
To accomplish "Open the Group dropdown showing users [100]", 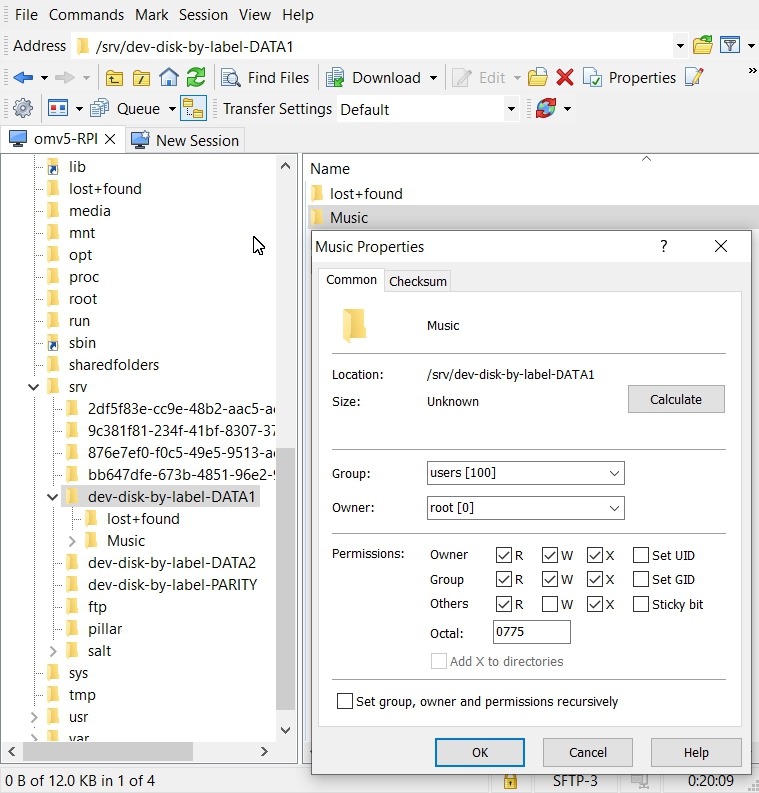I will [525, 473].
